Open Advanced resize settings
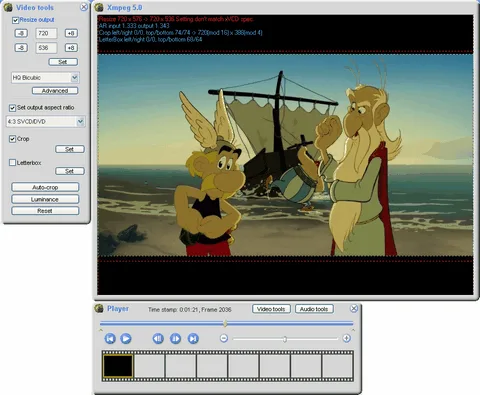 (55, 91)
